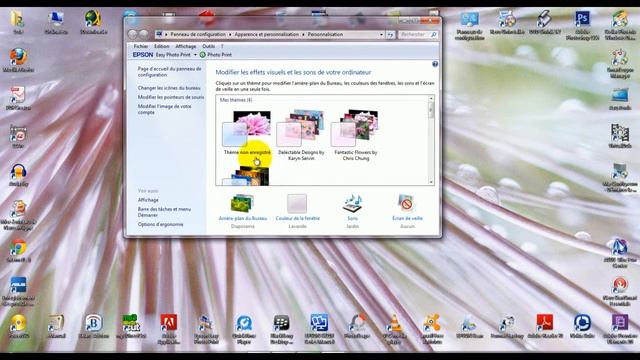This screenshot has width=640, height=360.
Task: Click Apparence et personnalisation breadcrumb
Action: point(267,35)
